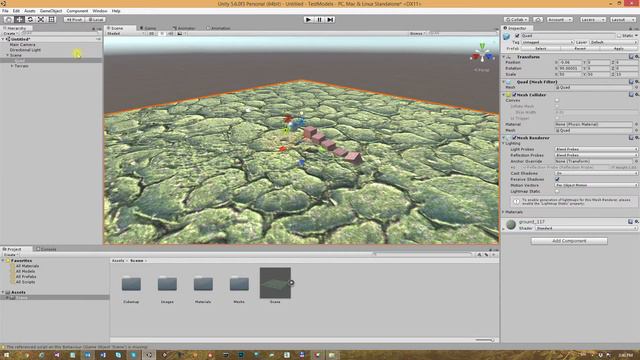Edit the Rotation X field

pyautogui.click(x=570, y=69)
